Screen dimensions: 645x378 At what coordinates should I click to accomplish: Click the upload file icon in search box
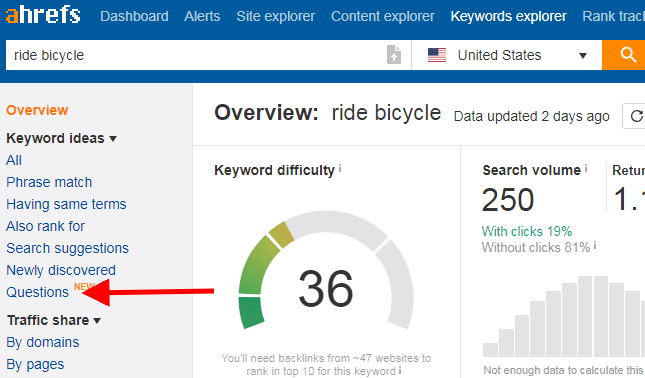(394, 55)
